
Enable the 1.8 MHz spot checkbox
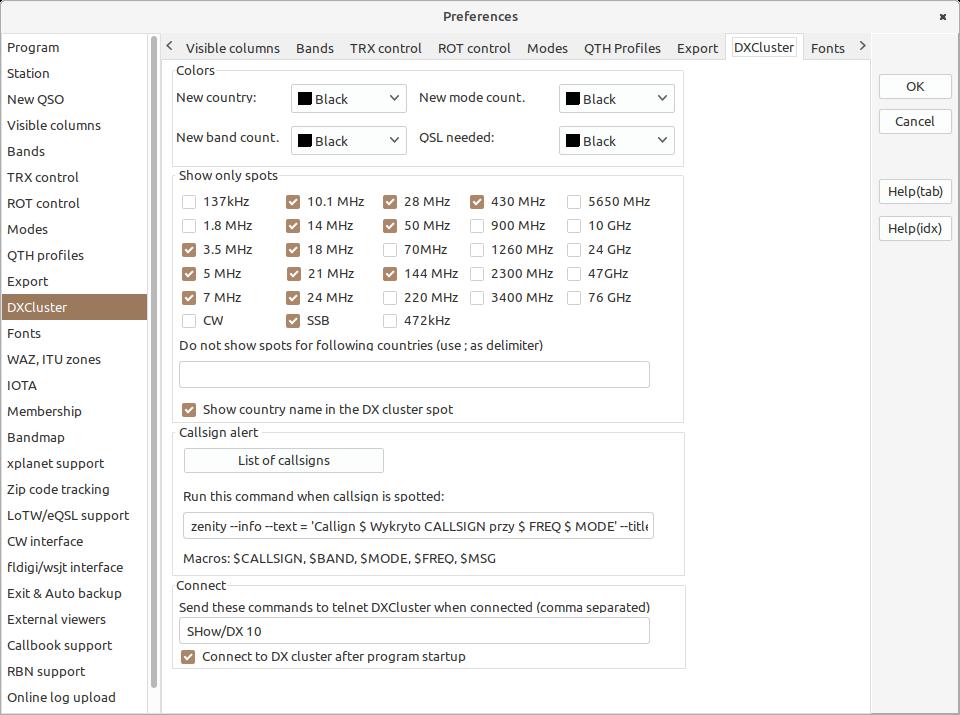coord(189,226)
